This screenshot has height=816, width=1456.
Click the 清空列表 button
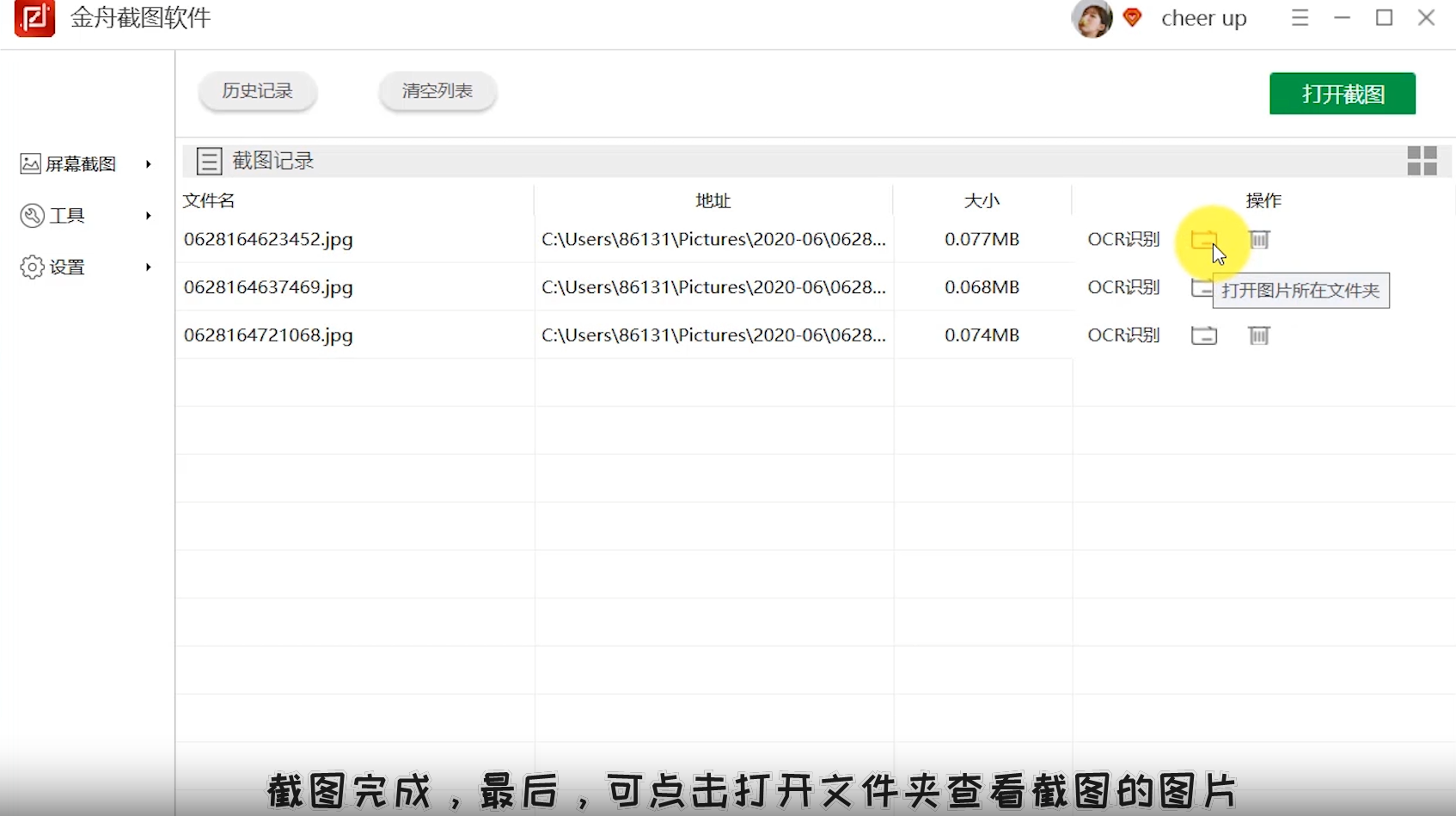[437, 91]
